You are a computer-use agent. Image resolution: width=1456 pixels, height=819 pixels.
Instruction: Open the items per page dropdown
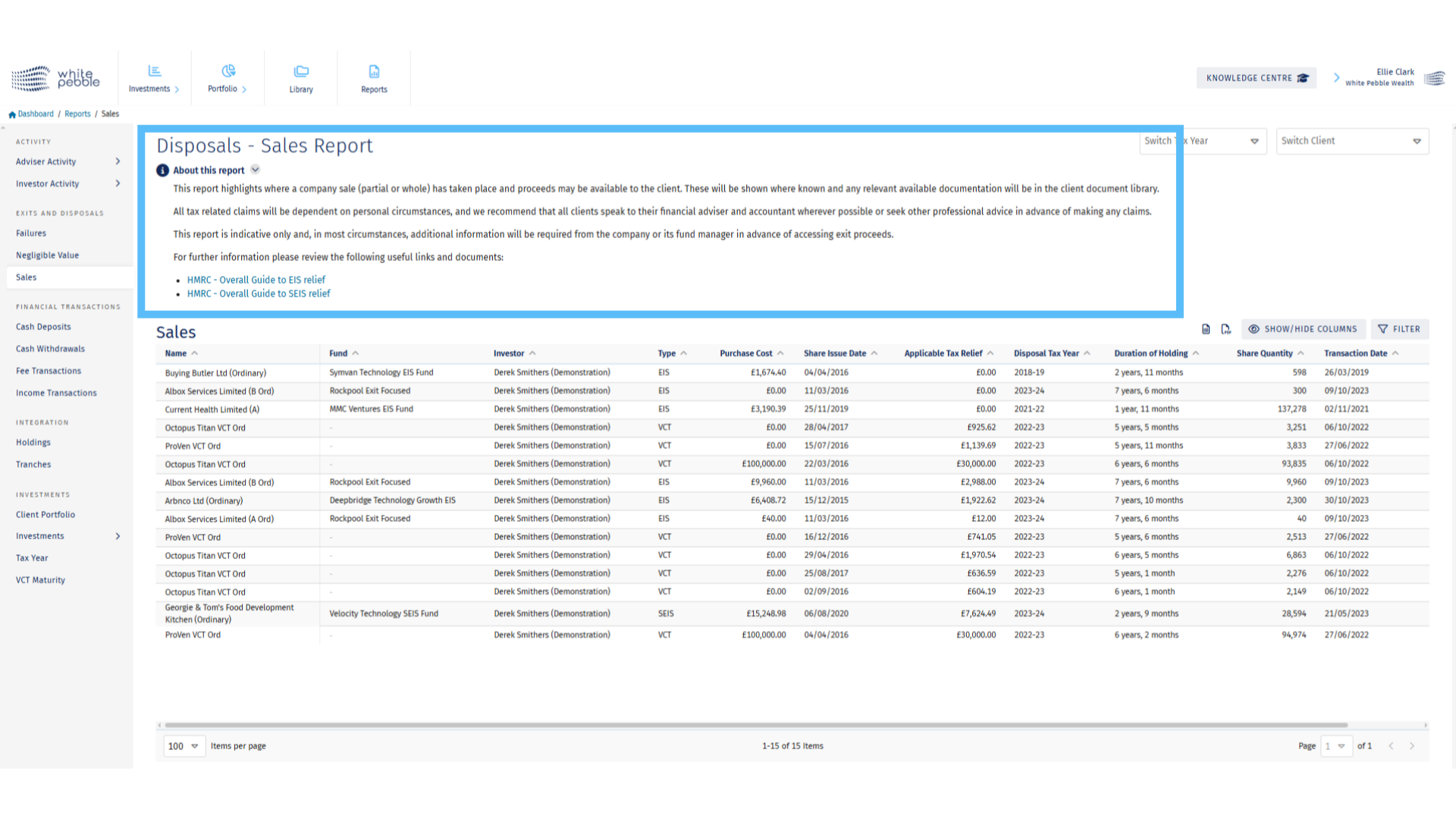click(184, 746)
